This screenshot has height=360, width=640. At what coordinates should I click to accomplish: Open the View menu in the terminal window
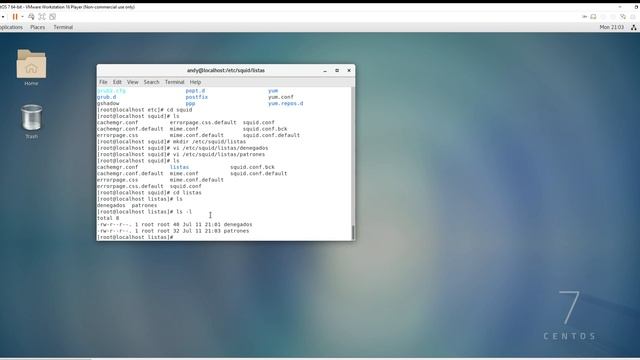pos(133,82)
